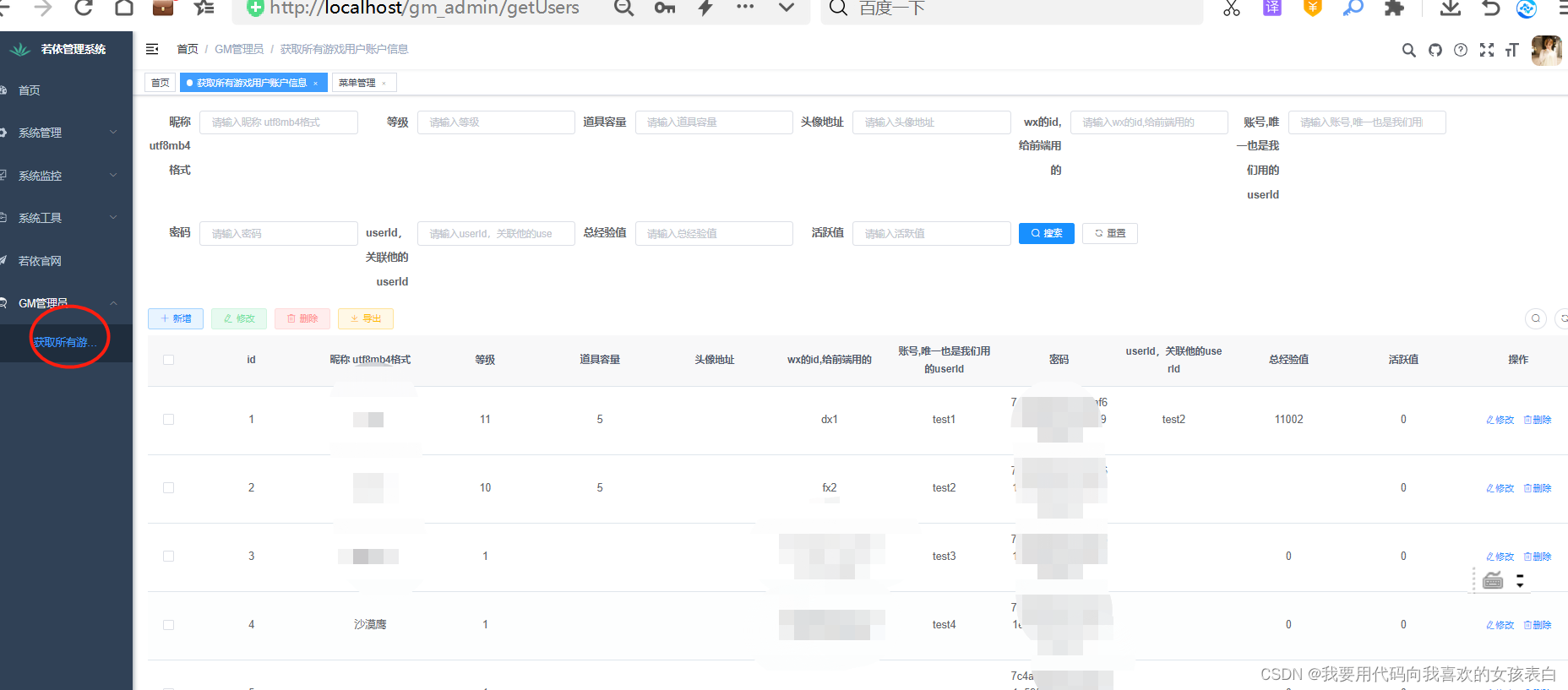Screen dimensions: 1568x690
Task: Click the blue 搜索 button
Action: [x=1047, y=233]
